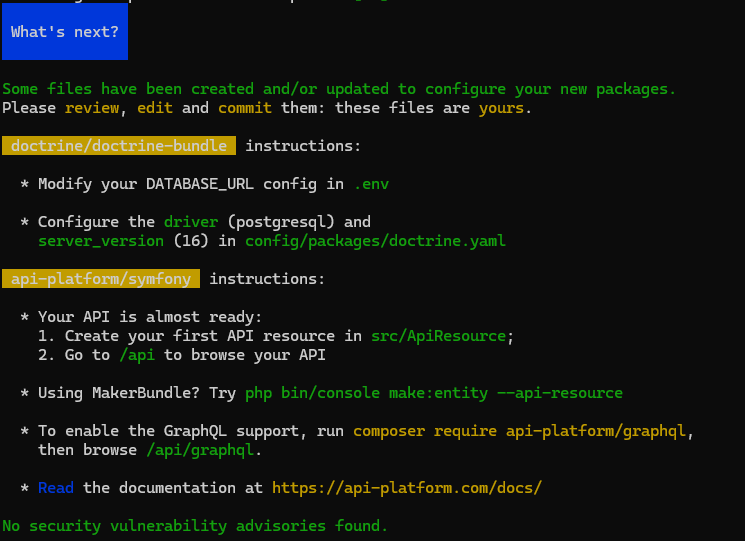Click the "(postgresql)" text

(281, 222)
